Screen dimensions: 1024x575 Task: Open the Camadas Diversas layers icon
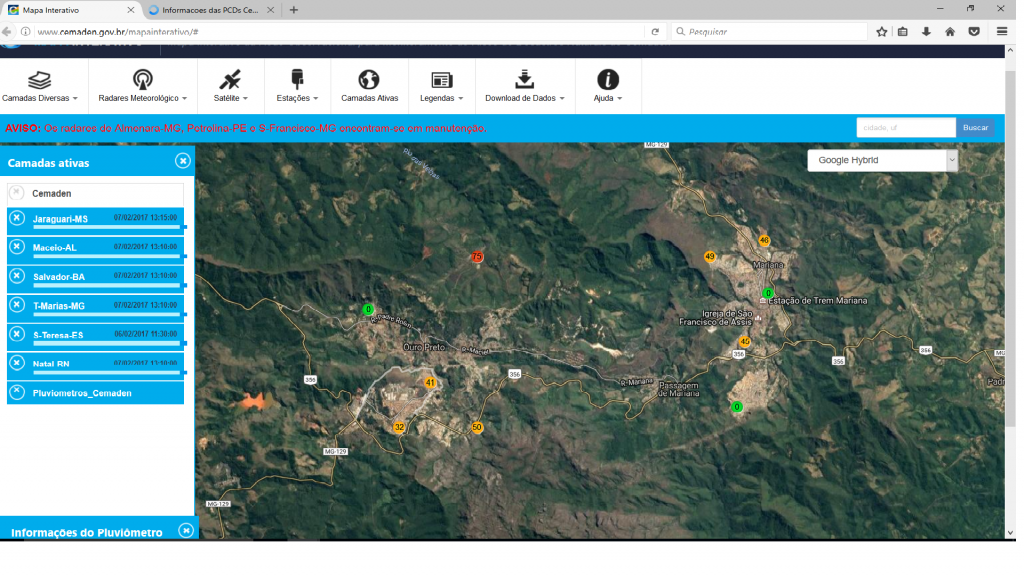click(x=39, y=80)
